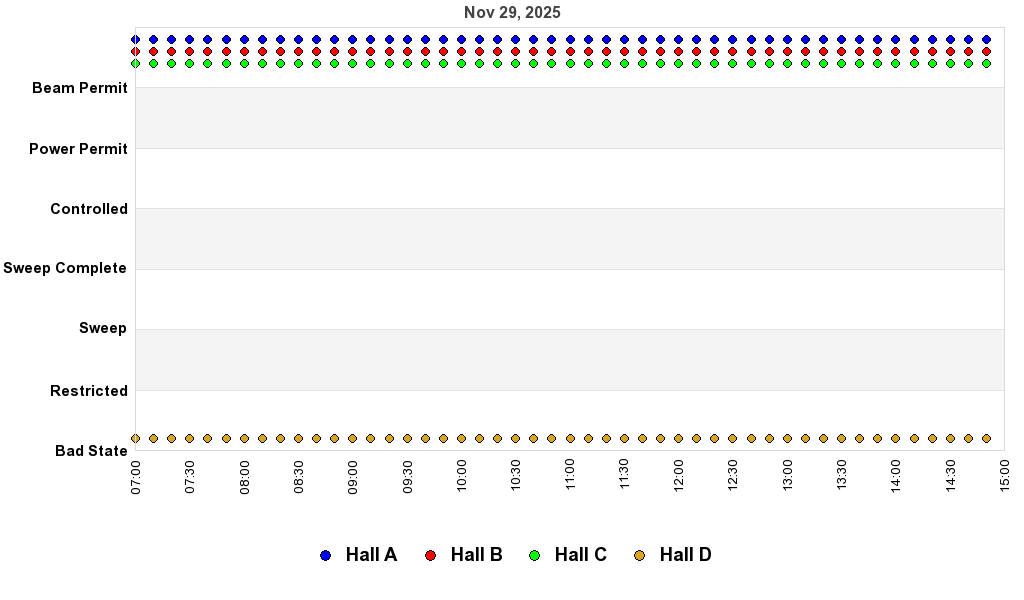The image size is (1024, 600).
Task: Toggle the Hall A series via legend text
Action: coord(371,555)
